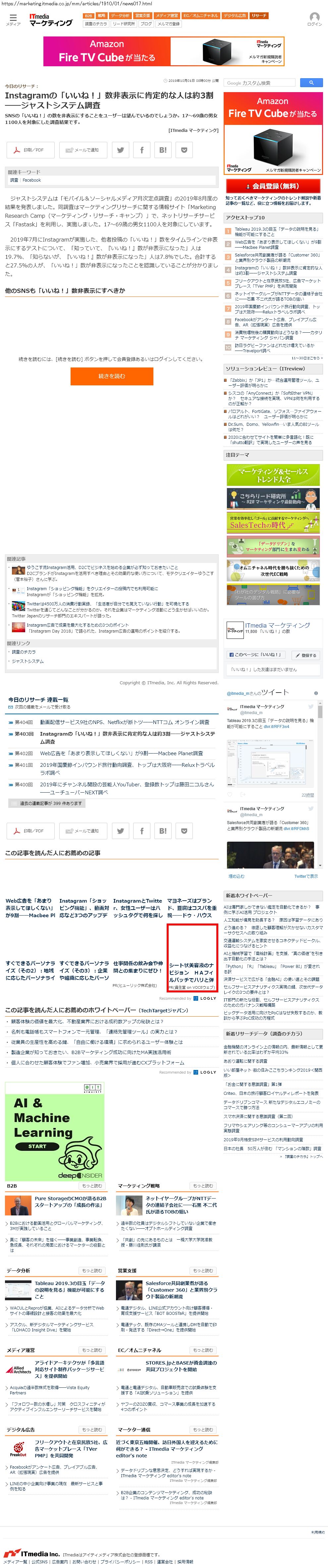This screenshot has width=328, height=1568.
Task: Expand もっと読む in the データ分析 section
Action: 92,1270
